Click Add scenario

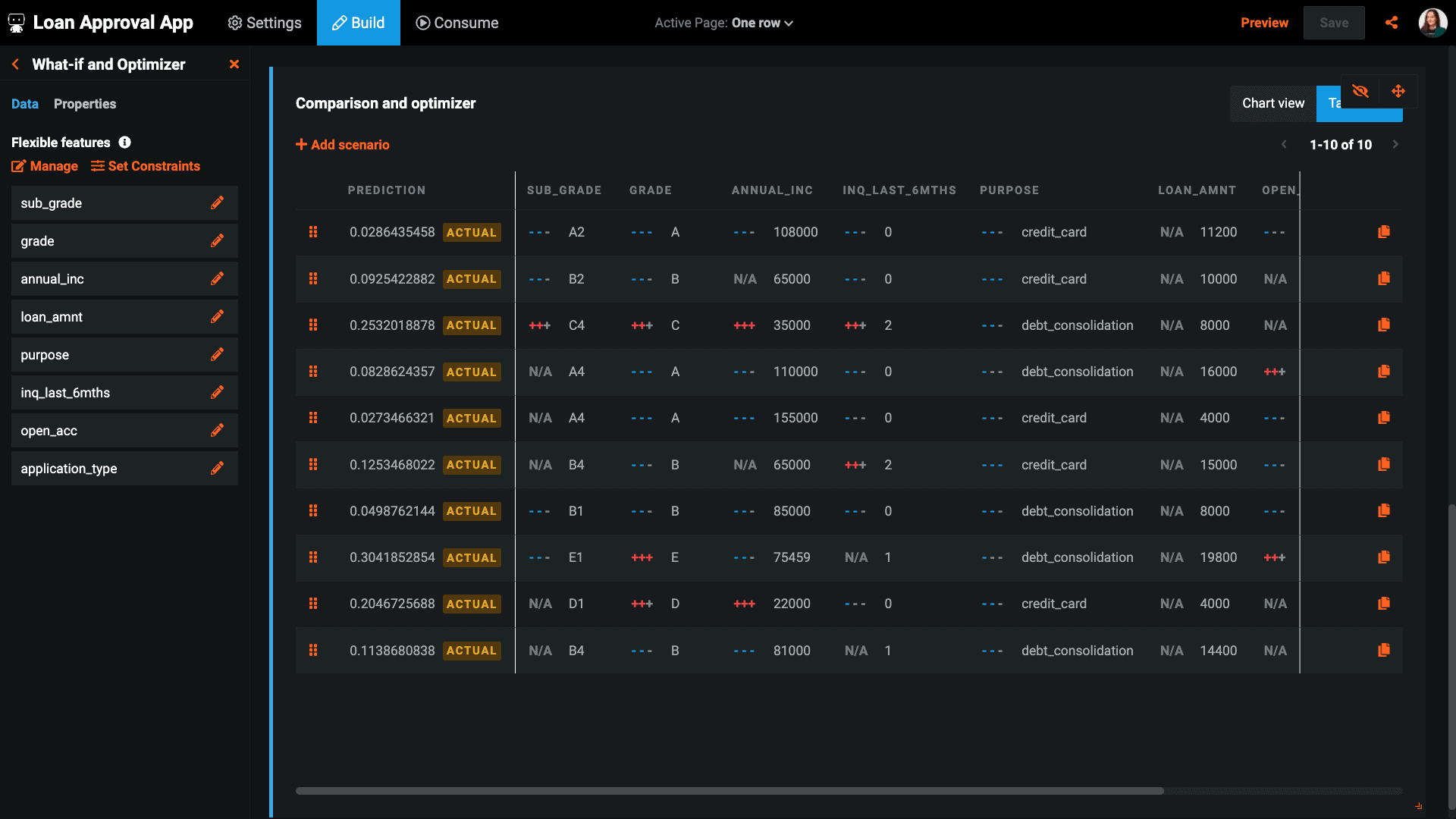pos(343,144)
